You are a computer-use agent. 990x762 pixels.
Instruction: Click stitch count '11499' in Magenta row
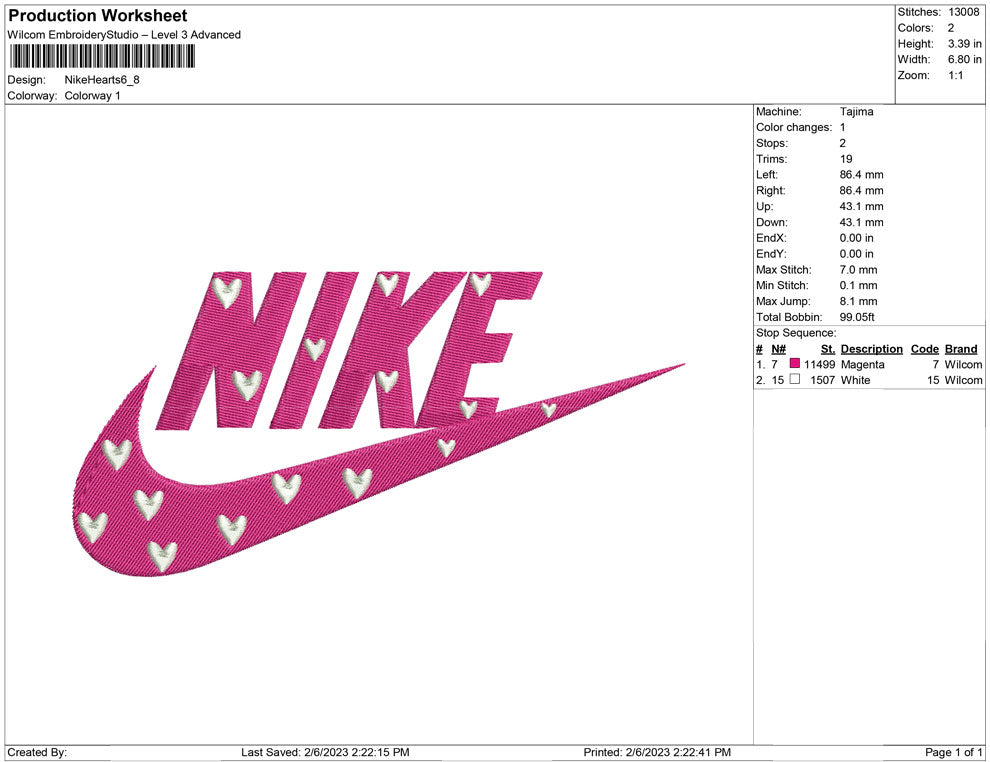tap(820, 364)
